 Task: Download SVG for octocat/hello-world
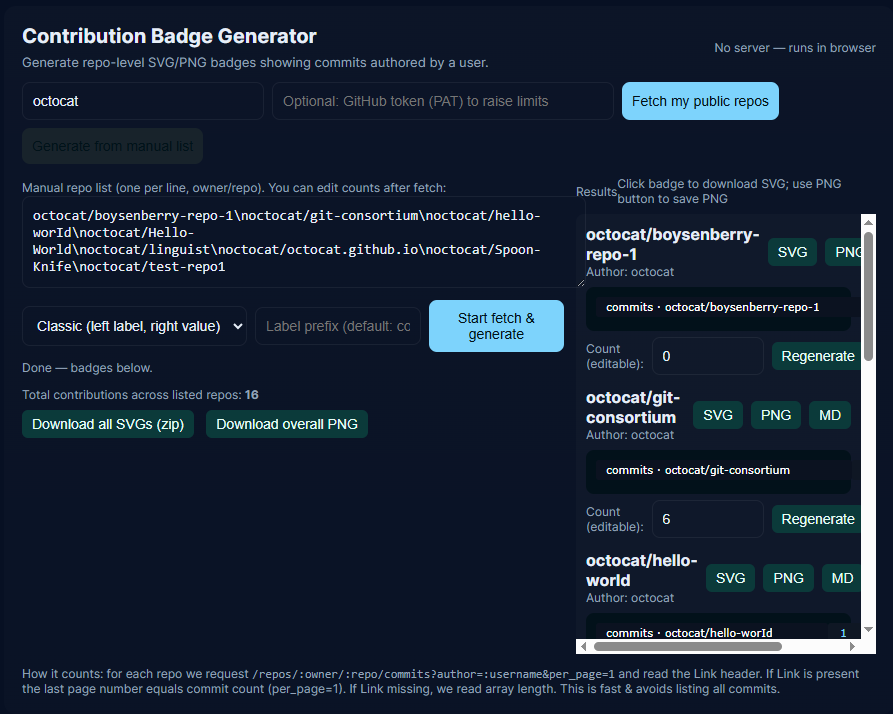coord(730,577)
